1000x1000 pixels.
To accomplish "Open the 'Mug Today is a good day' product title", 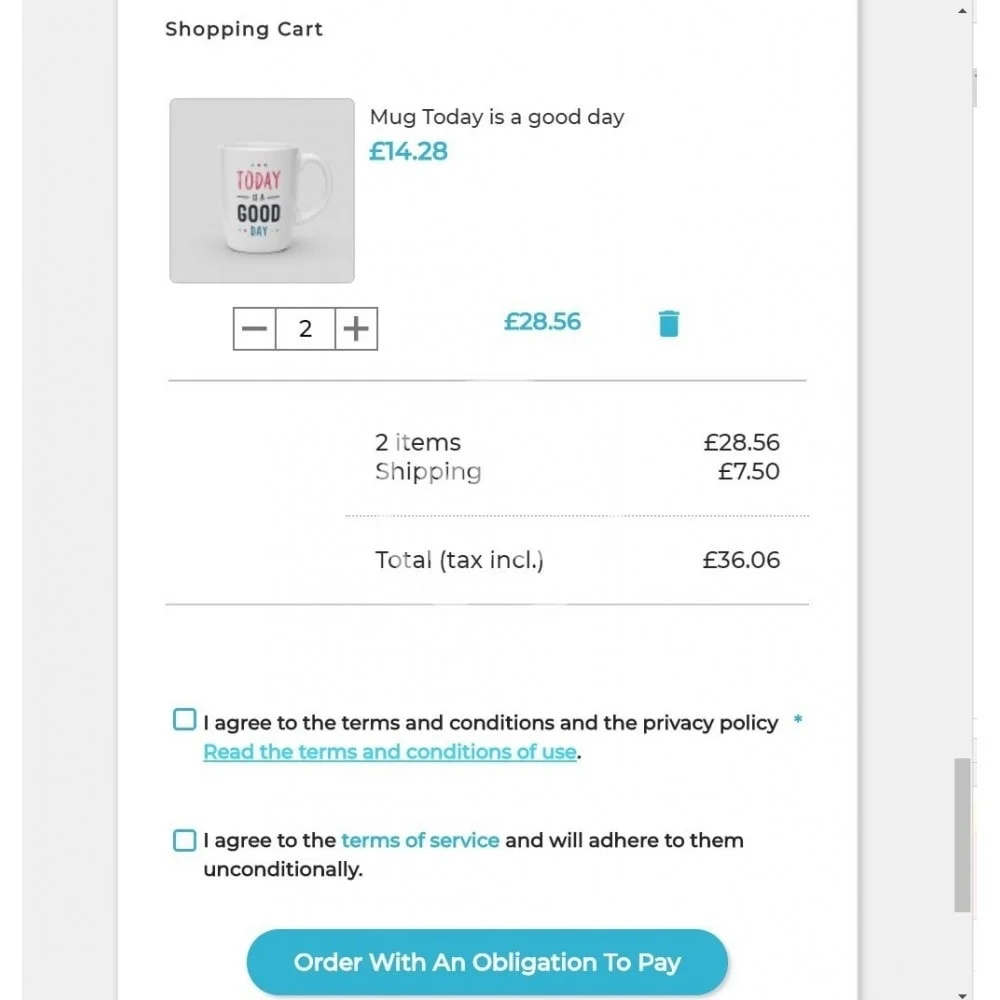I will point(496,117).
